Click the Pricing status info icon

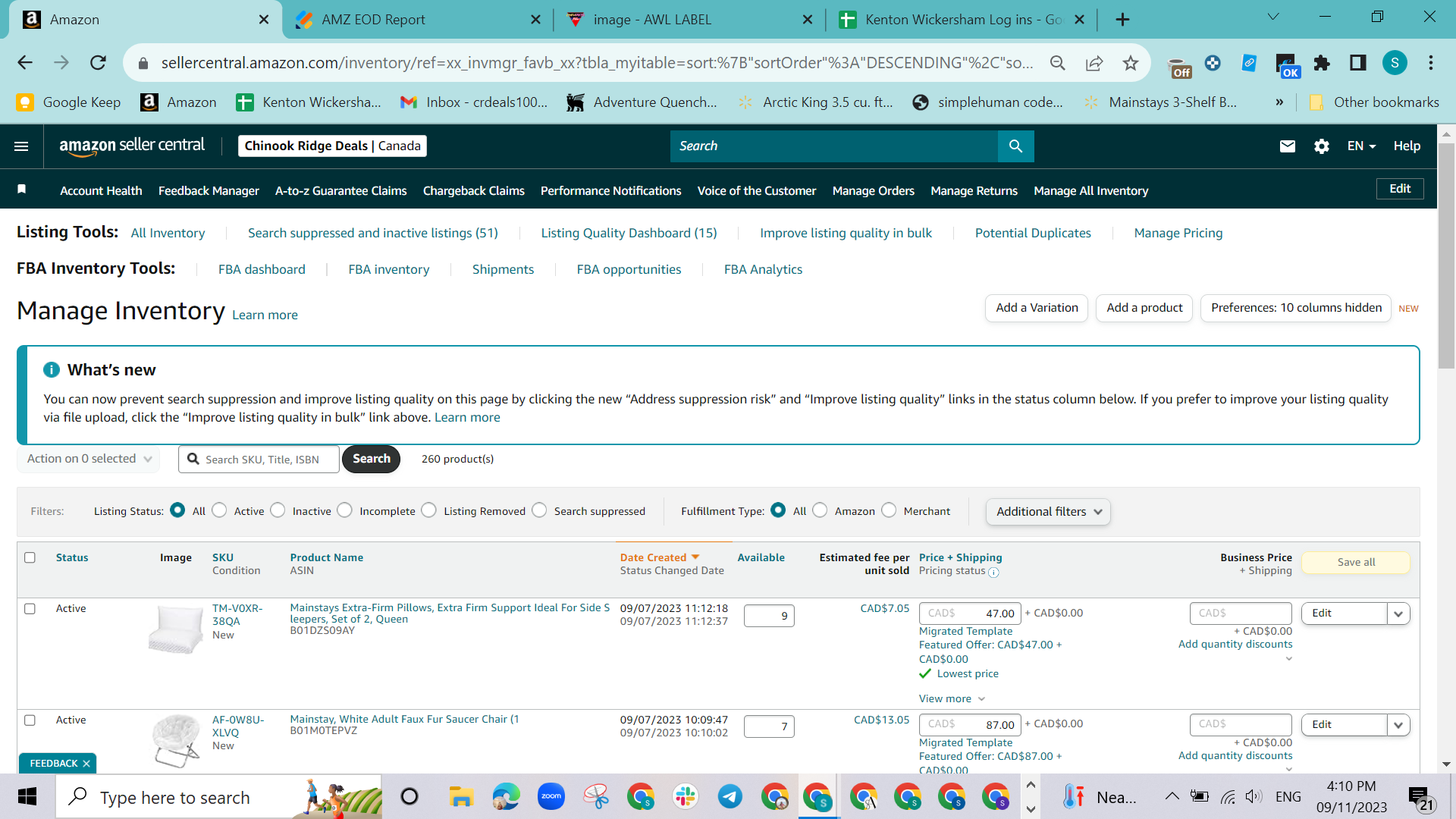coord(993,573)
